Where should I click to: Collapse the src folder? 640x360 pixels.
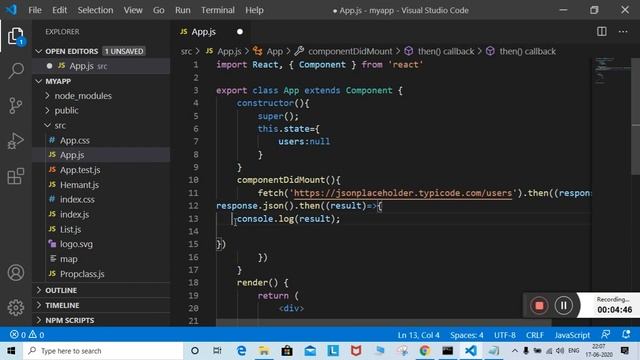pos(47,125)
